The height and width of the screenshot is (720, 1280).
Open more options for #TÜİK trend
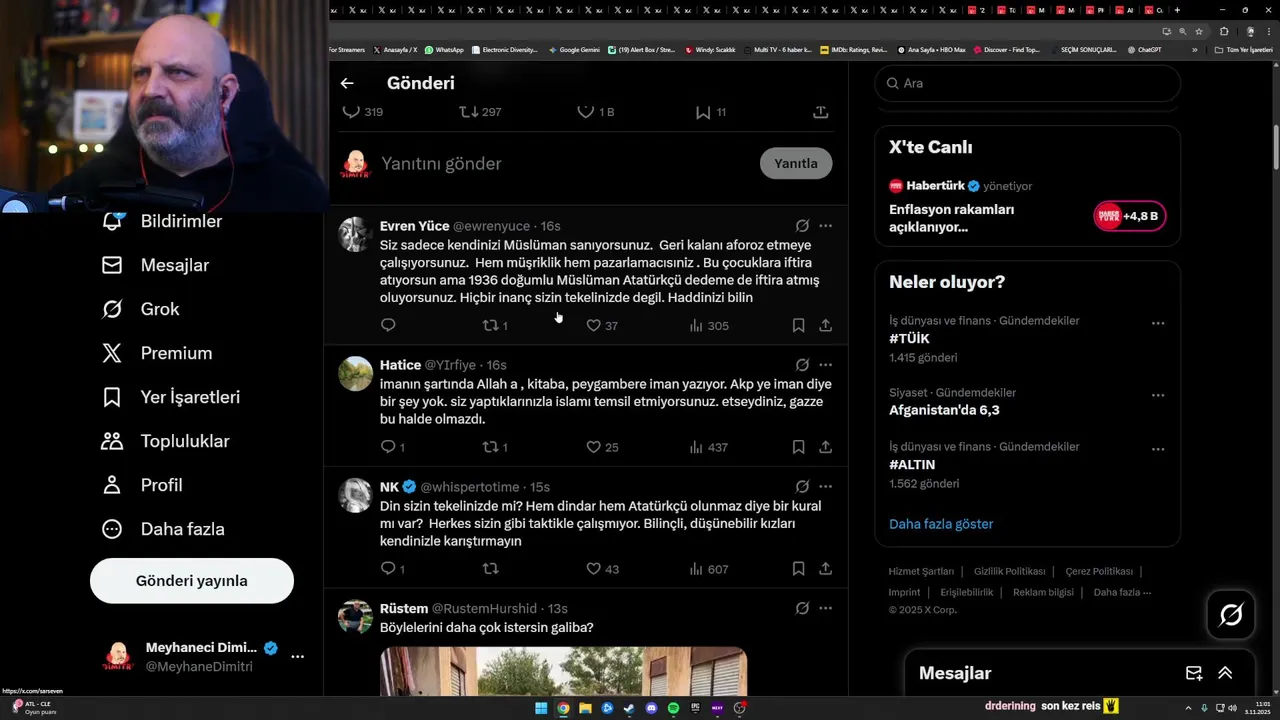pyautogui.click(x=1158, y=323)
